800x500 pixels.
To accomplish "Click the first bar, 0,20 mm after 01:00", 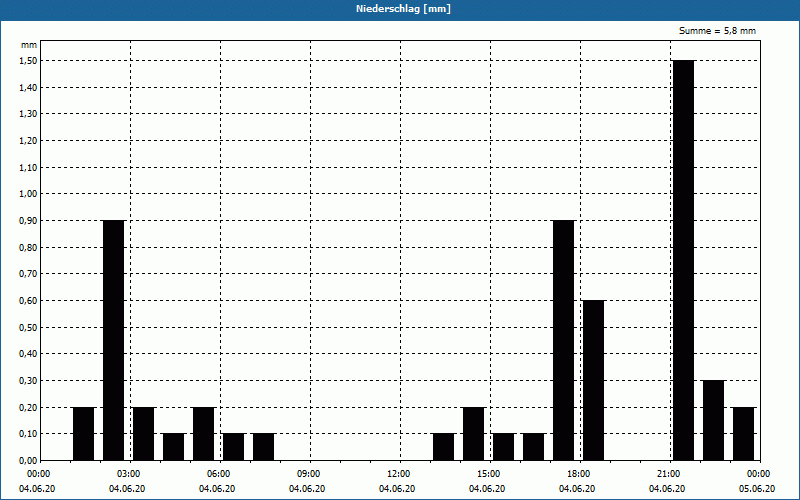I will click(x=84, y=434).
